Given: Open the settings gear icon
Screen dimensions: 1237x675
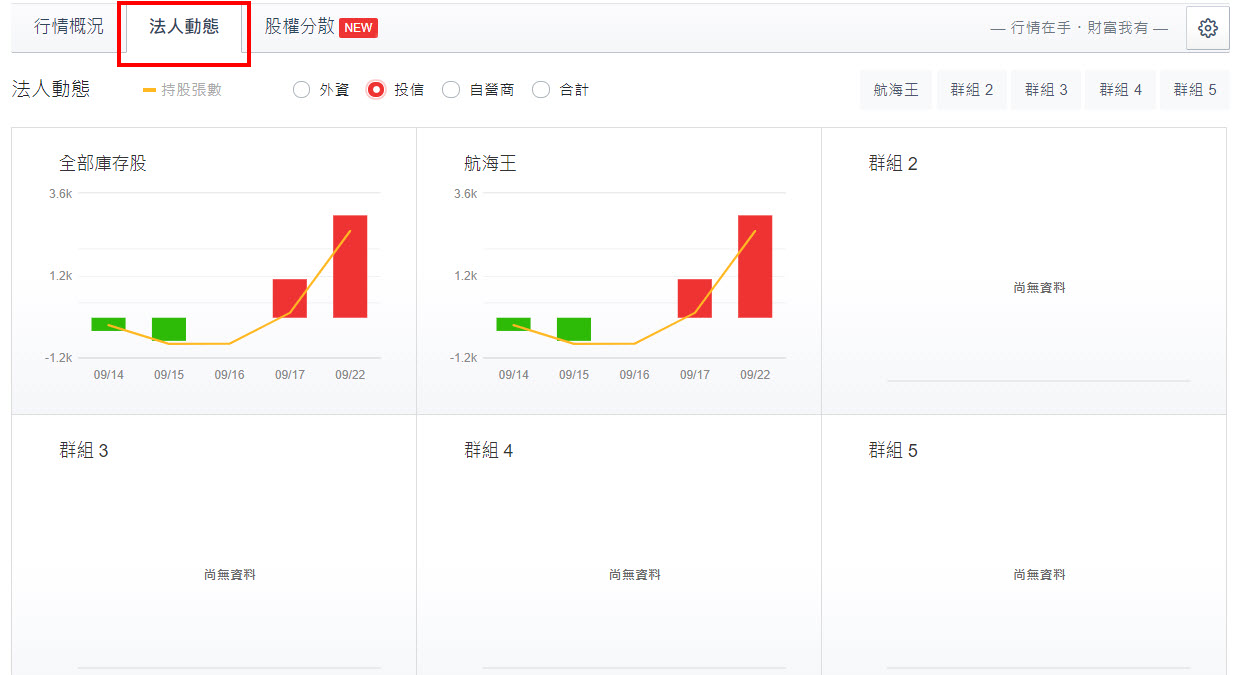Looking at the screenshot, I should (x=1207, y=28).
